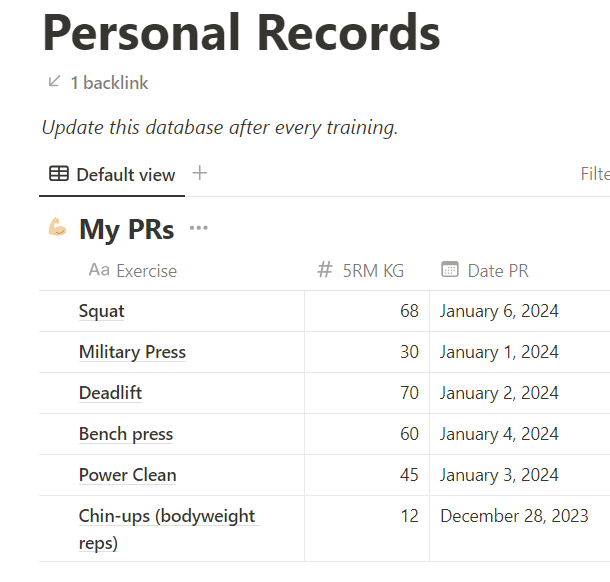
Task: Open the Filter option
Action: [595, 174]
